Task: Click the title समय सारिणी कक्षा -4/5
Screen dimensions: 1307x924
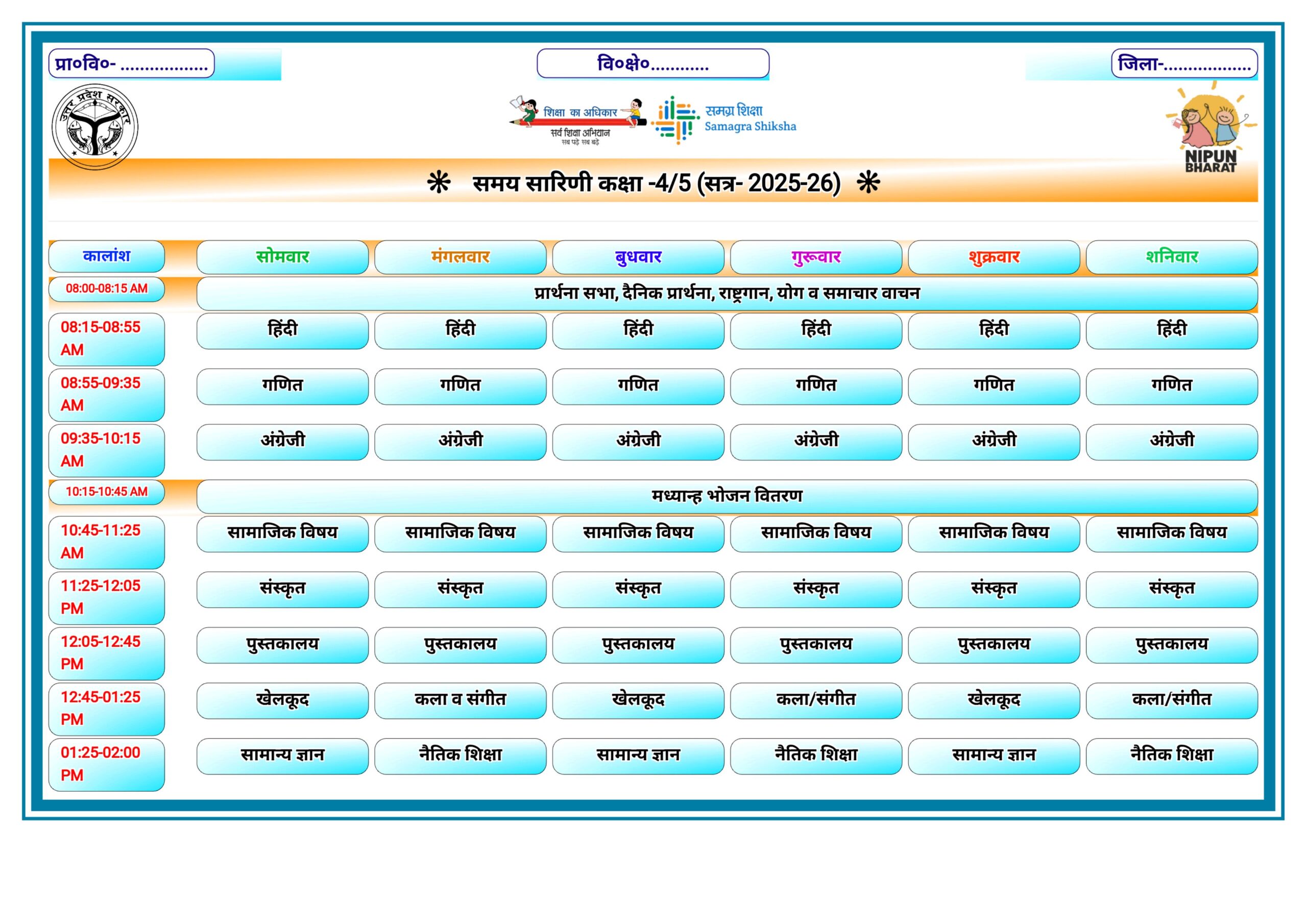Action: coord(657,183)
